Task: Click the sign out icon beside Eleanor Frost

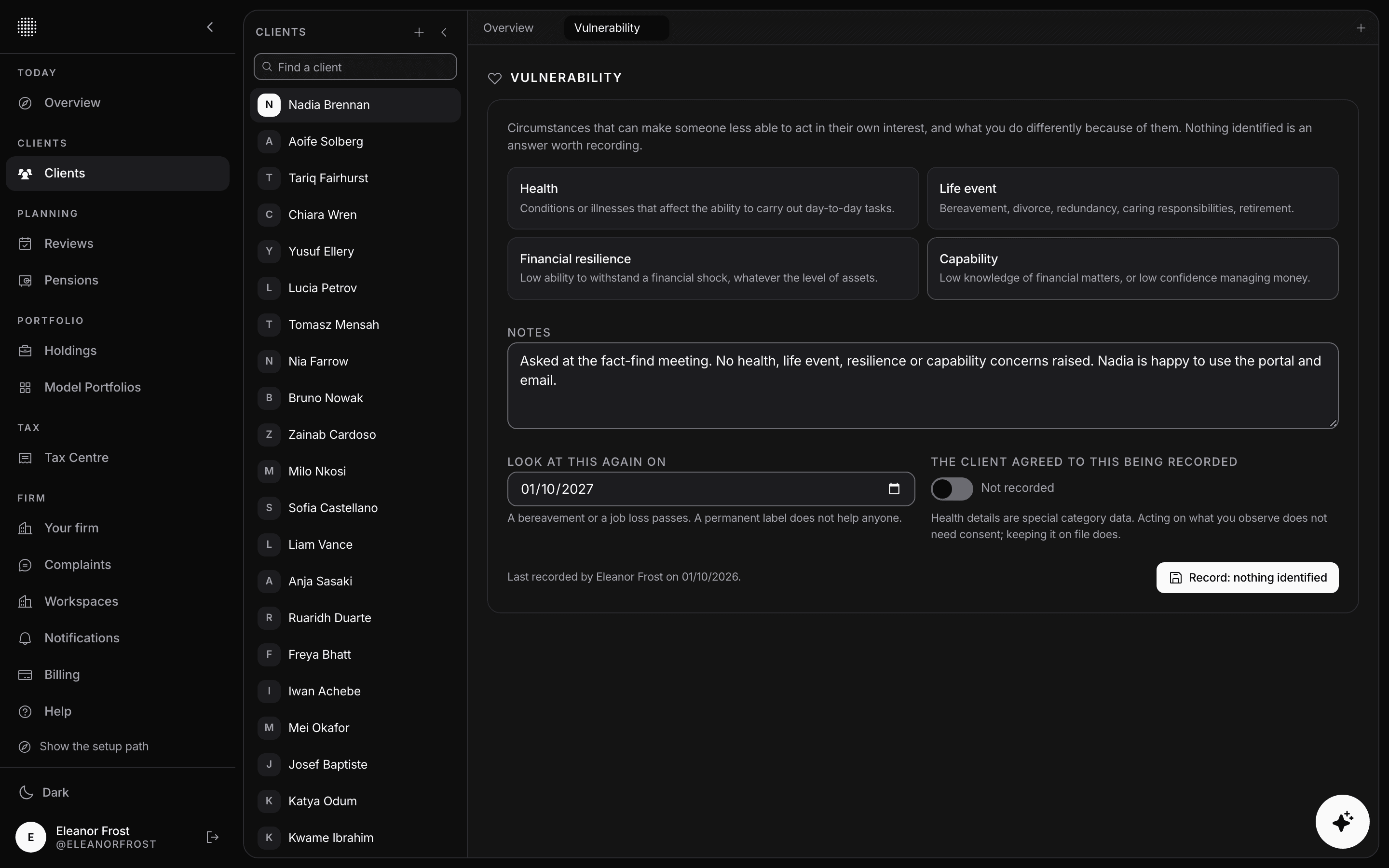Action: click(x=212, y=837)
